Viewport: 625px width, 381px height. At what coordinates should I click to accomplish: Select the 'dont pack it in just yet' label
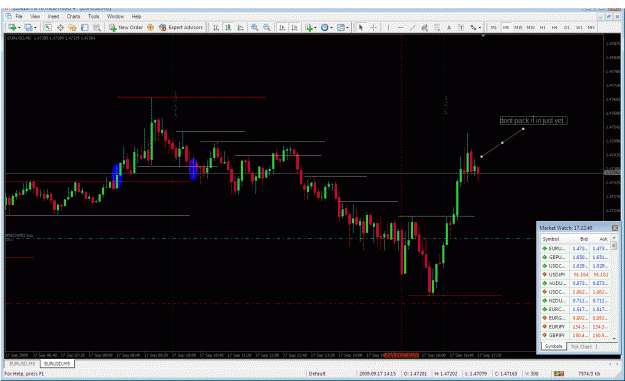(x=533, y=120)
